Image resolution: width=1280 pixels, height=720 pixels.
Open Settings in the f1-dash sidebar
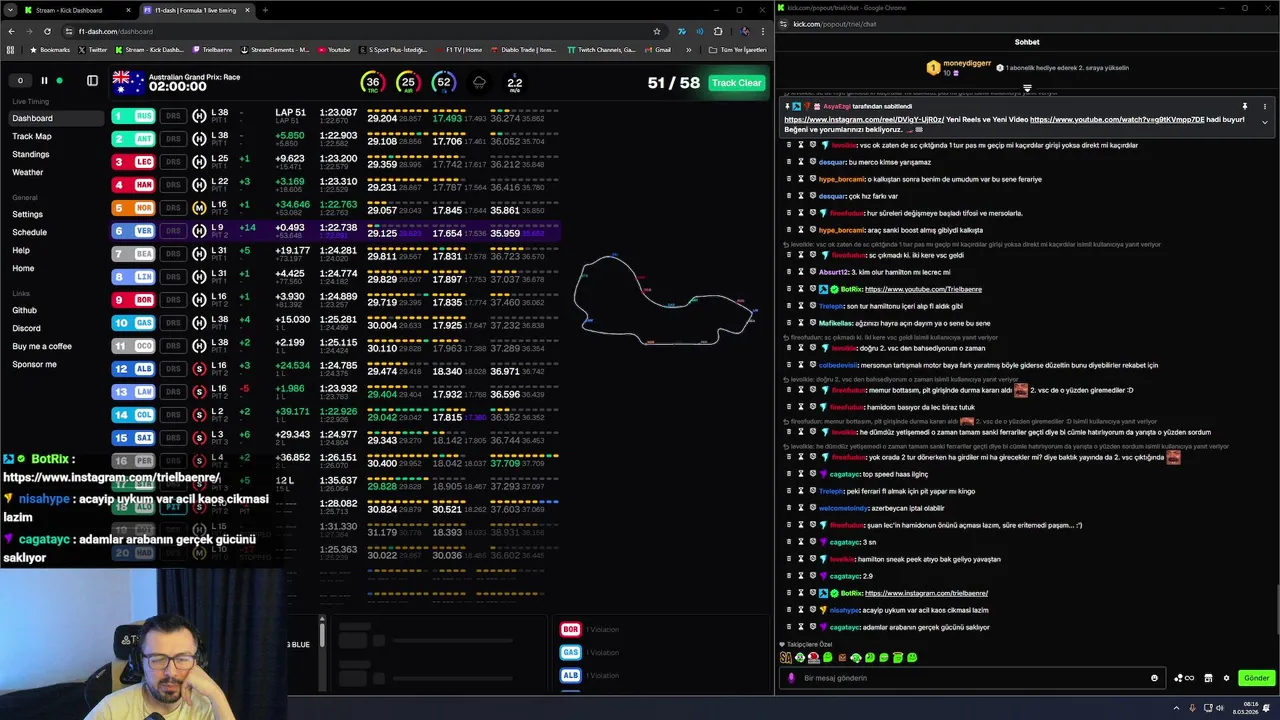click(28, 214)
